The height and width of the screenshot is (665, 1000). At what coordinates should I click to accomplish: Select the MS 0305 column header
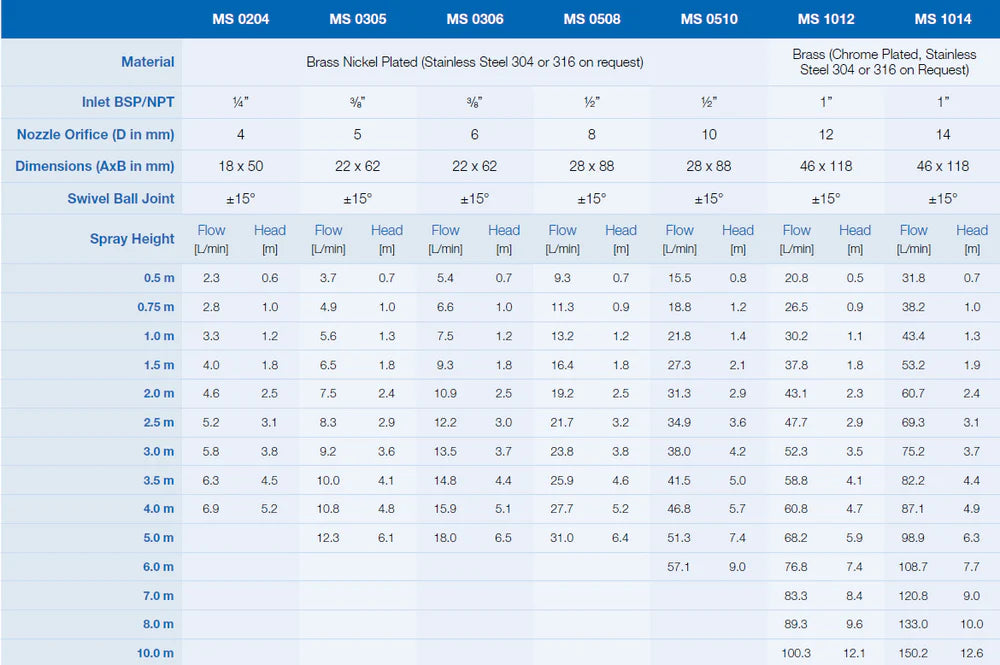click(x=357, y=19)
